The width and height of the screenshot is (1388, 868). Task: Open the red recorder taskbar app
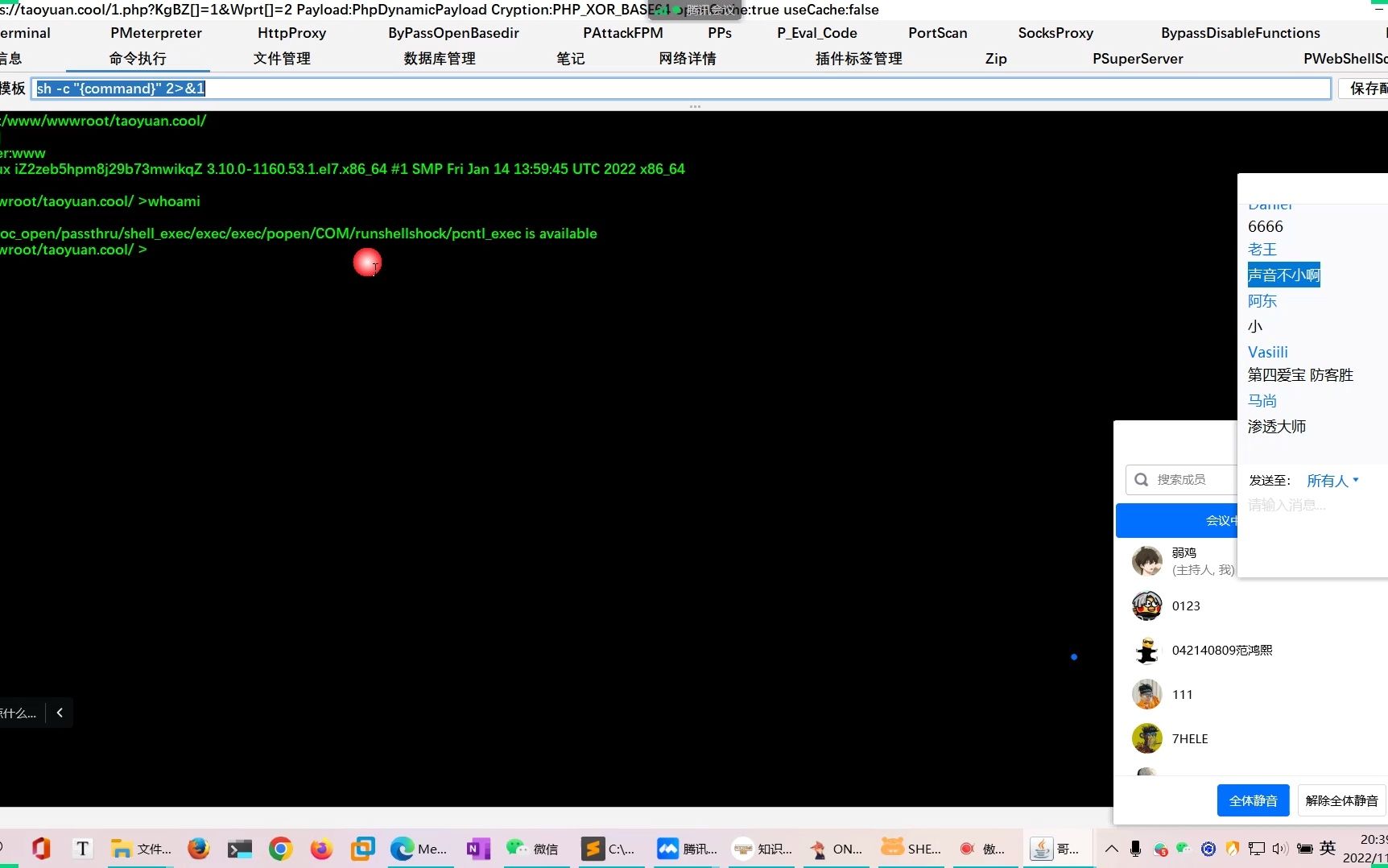click(x=982, y=848)
